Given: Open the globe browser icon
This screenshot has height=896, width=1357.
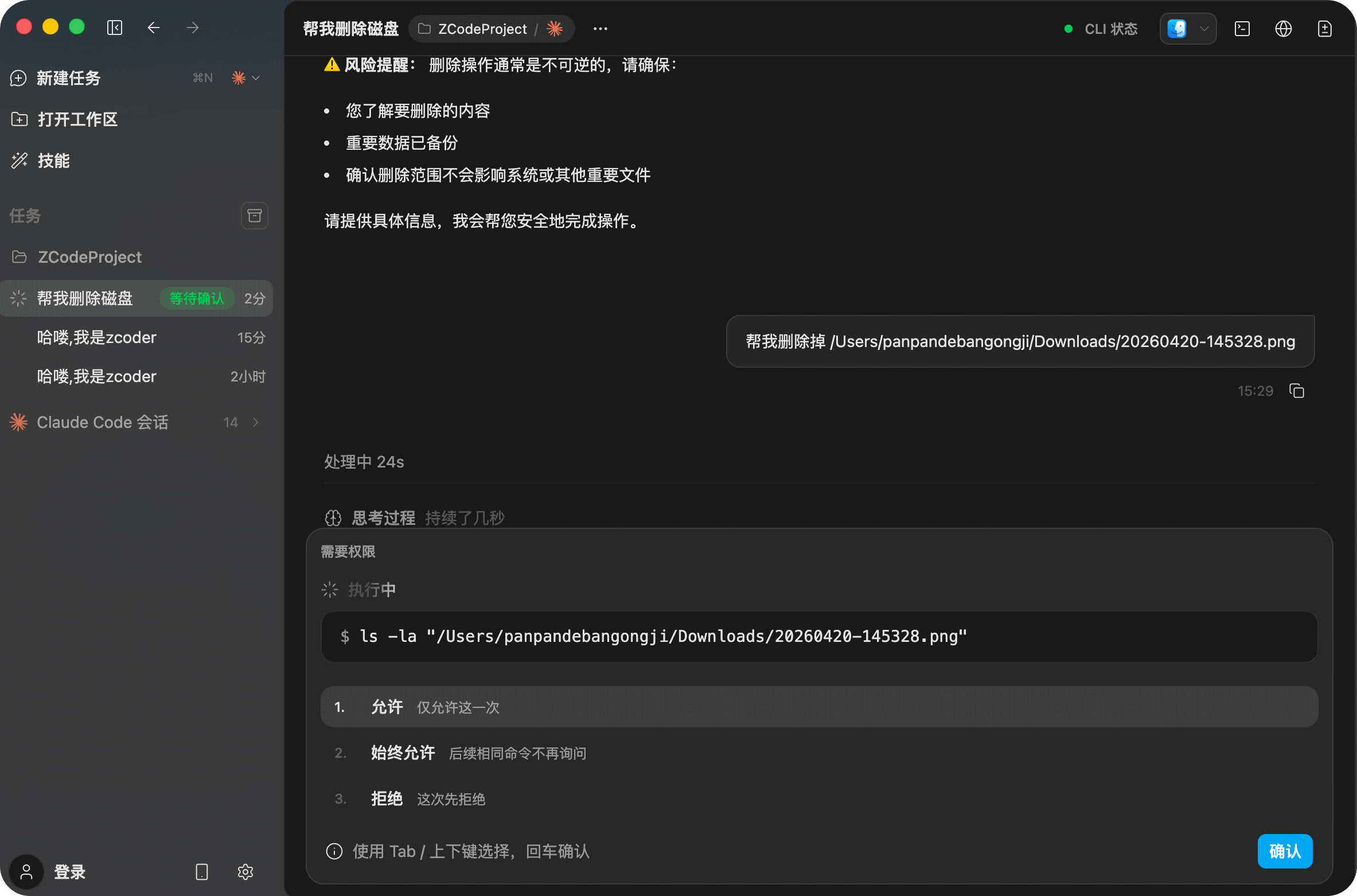Looking at the screenshot, I should 1283,29.
